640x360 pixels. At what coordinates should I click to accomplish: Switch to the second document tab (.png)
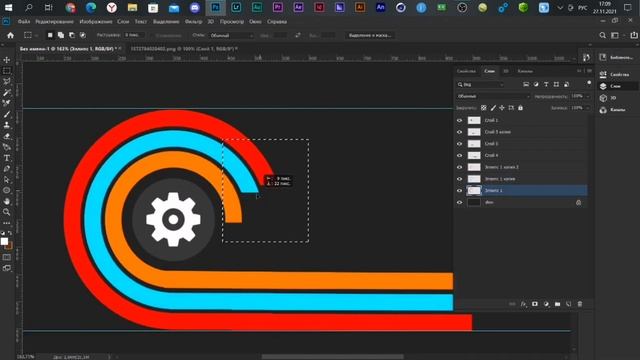coord(184,49)
